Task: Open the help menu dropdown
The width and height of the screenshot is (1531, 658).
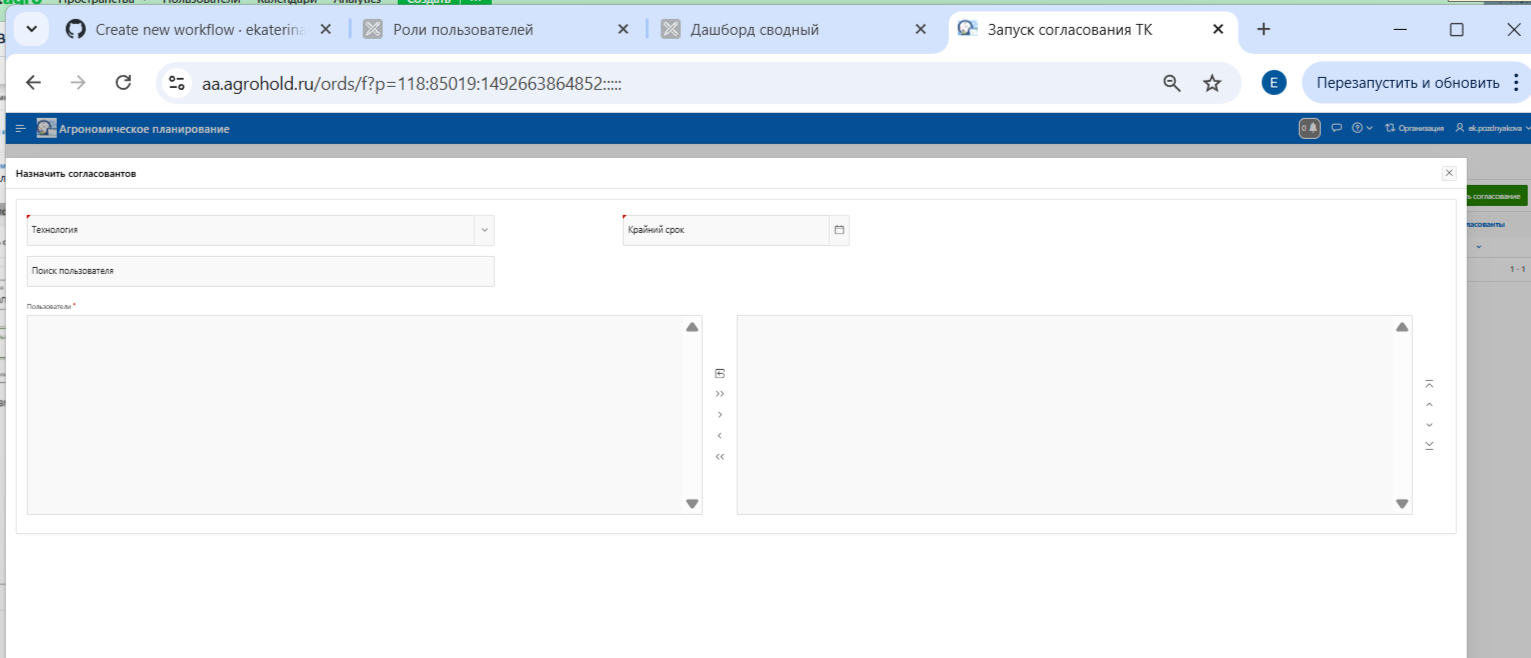Action: point(1362,128)
